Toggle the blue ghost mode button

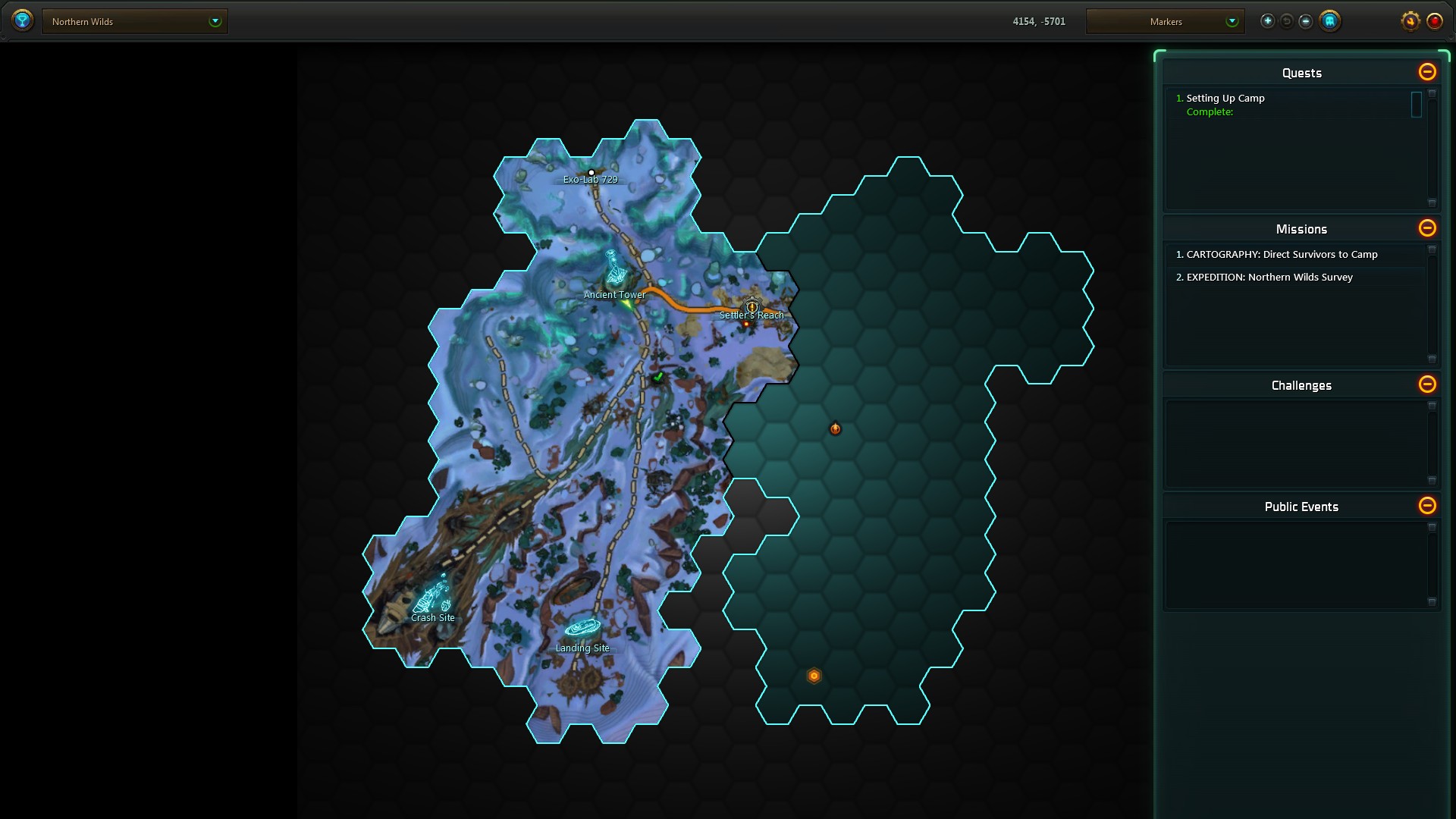tap(1329, 21)
